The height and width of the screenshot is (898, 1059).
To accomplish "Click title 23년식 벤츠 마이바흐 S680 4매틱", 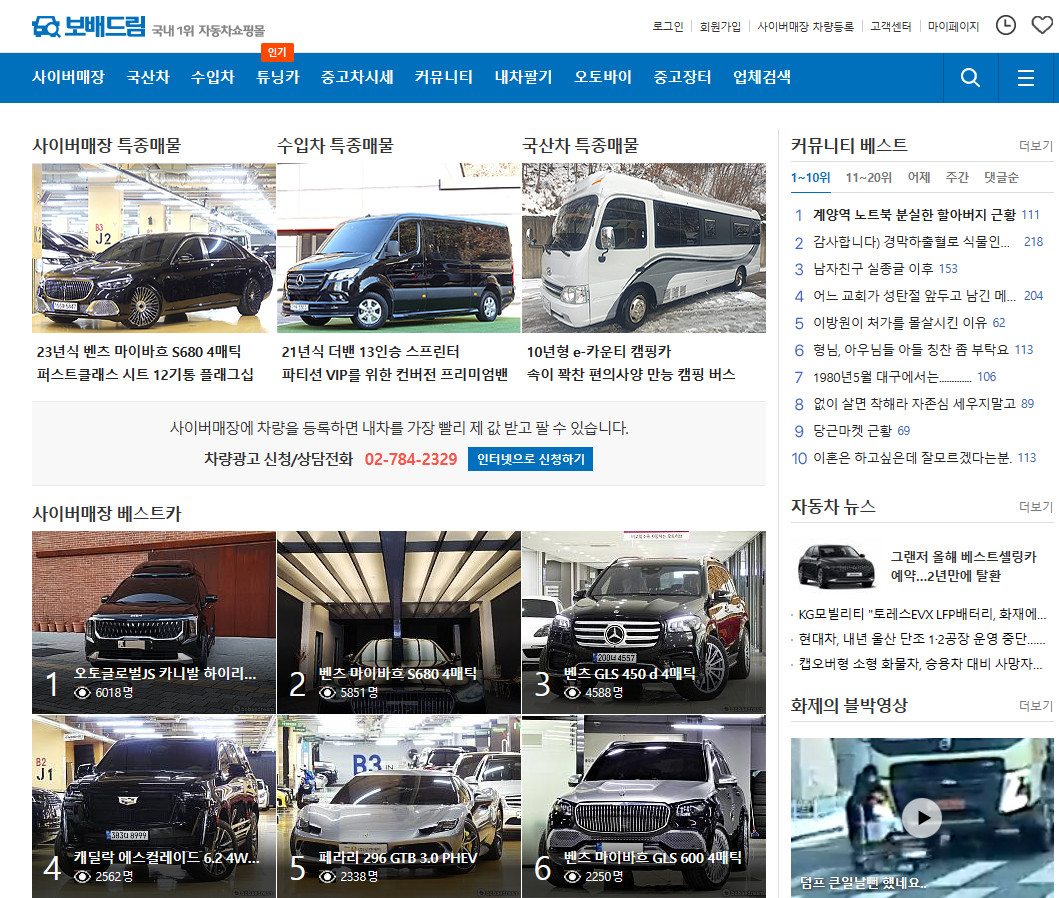I will (138, 352).
